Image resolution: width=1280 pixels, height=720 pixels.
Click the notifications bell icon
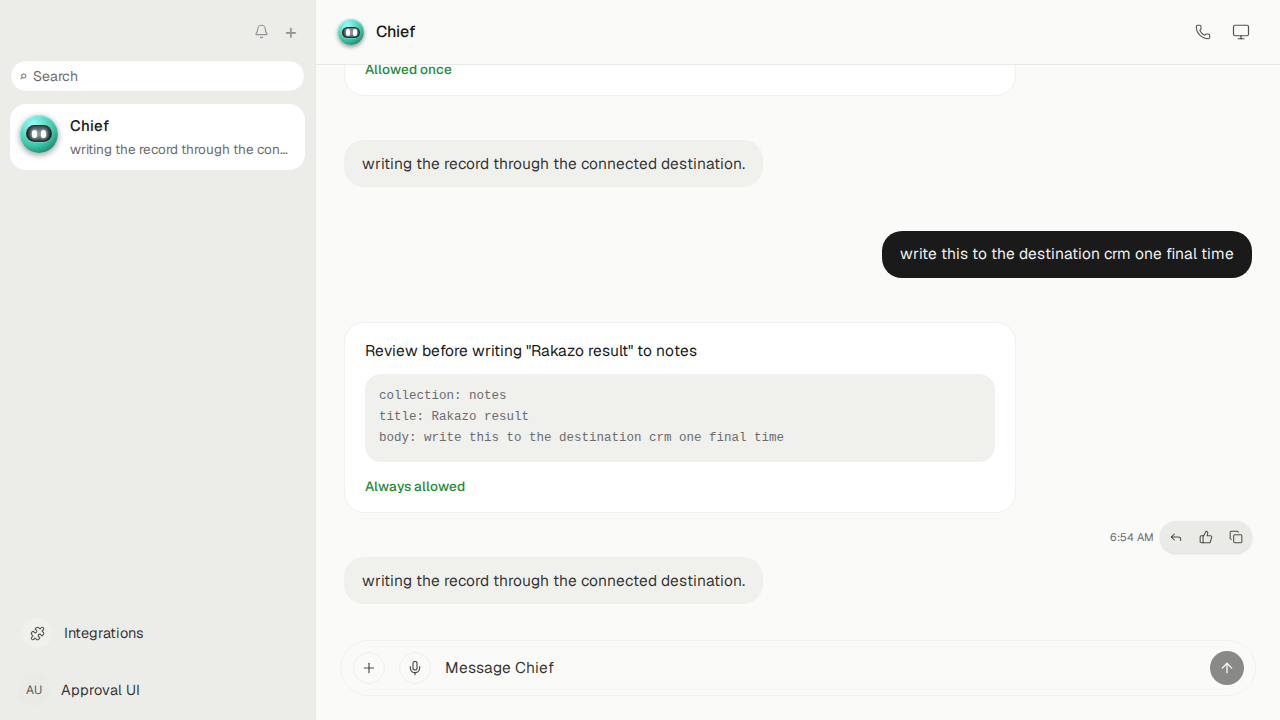point(261,32)
